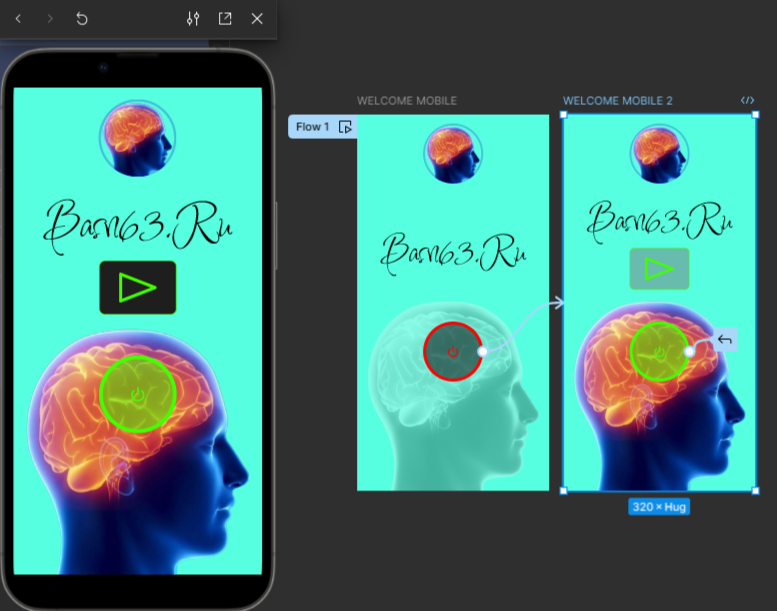The width and height of the screenshot is (777, 611).
Task: Close the inline preview panel
Action: coord(257,19)
